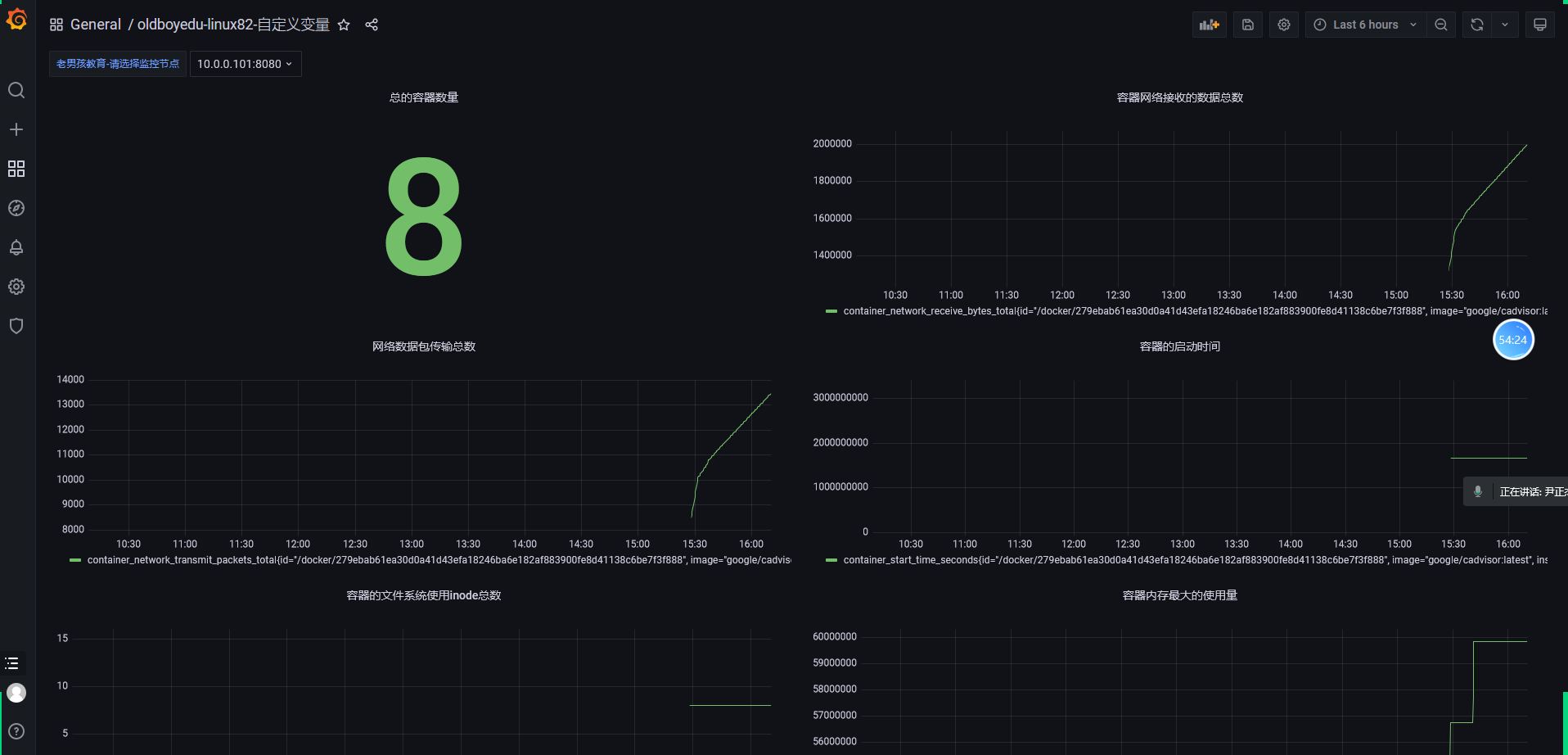This screenshot has width=1568, height=755.
Task: Open the Explore compass icon
Action: [x=16, y=208]
